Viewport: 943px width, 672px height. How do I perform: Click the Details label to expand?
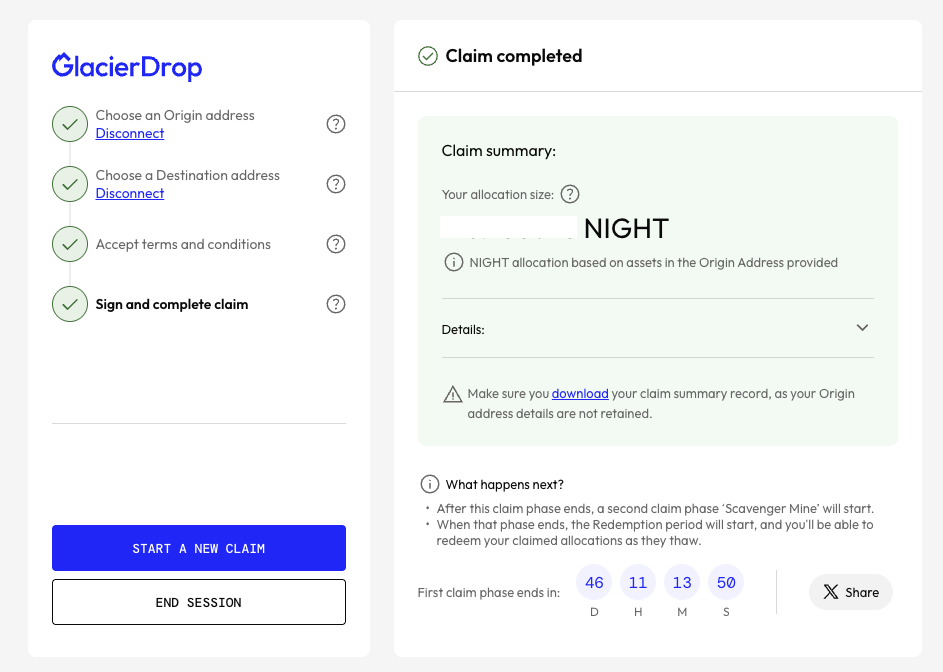tap(463, 329)
